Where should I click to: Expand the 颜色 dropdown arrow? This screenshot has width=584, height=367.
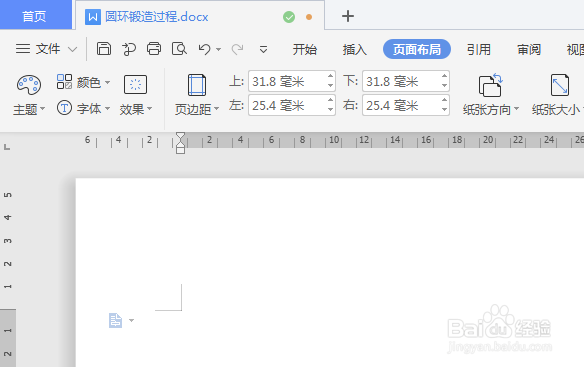point(107,82)
